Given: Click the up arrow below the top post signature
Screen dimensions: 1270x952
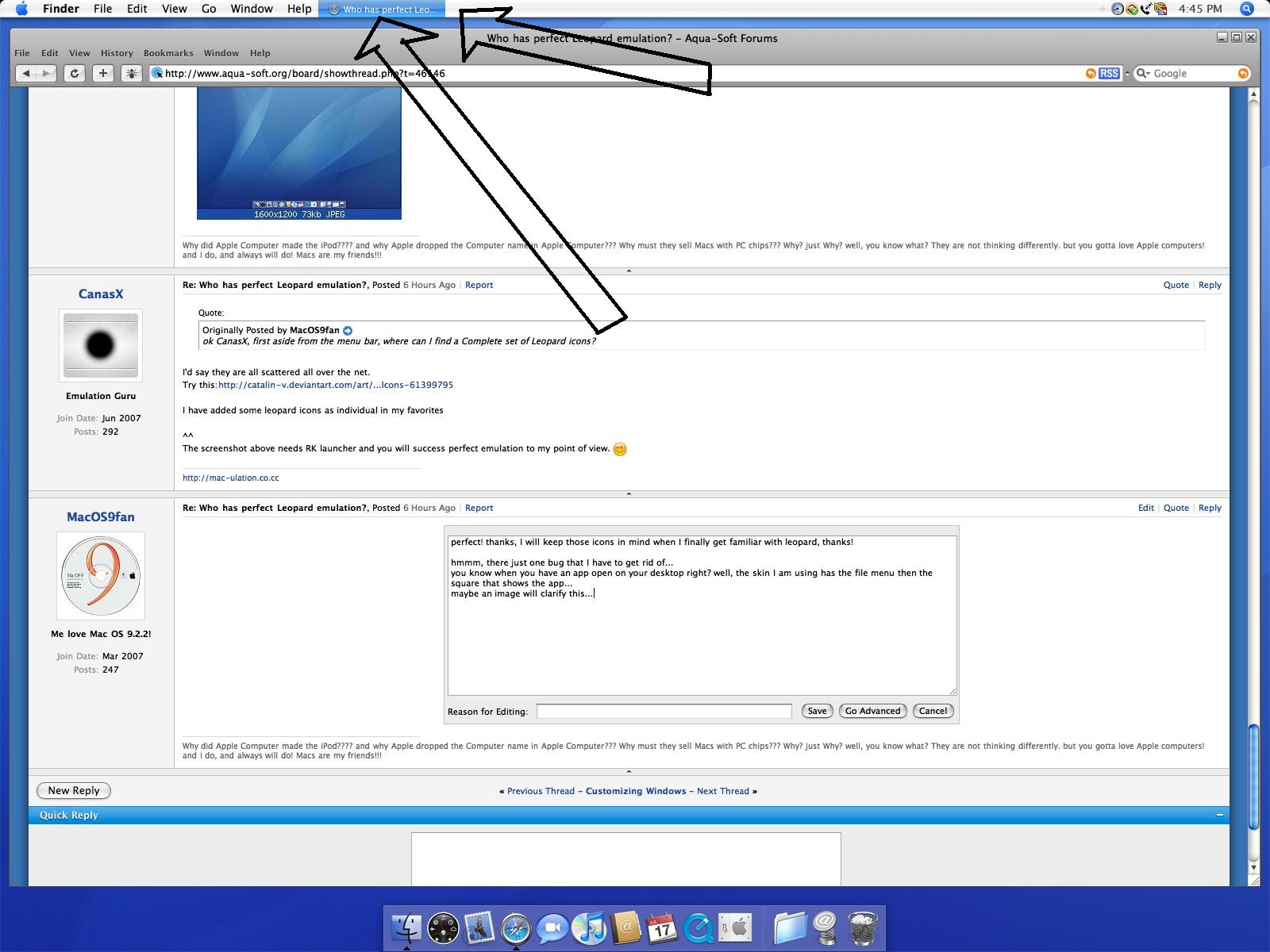Looking at the screenshot, I should tap(629, 271).
